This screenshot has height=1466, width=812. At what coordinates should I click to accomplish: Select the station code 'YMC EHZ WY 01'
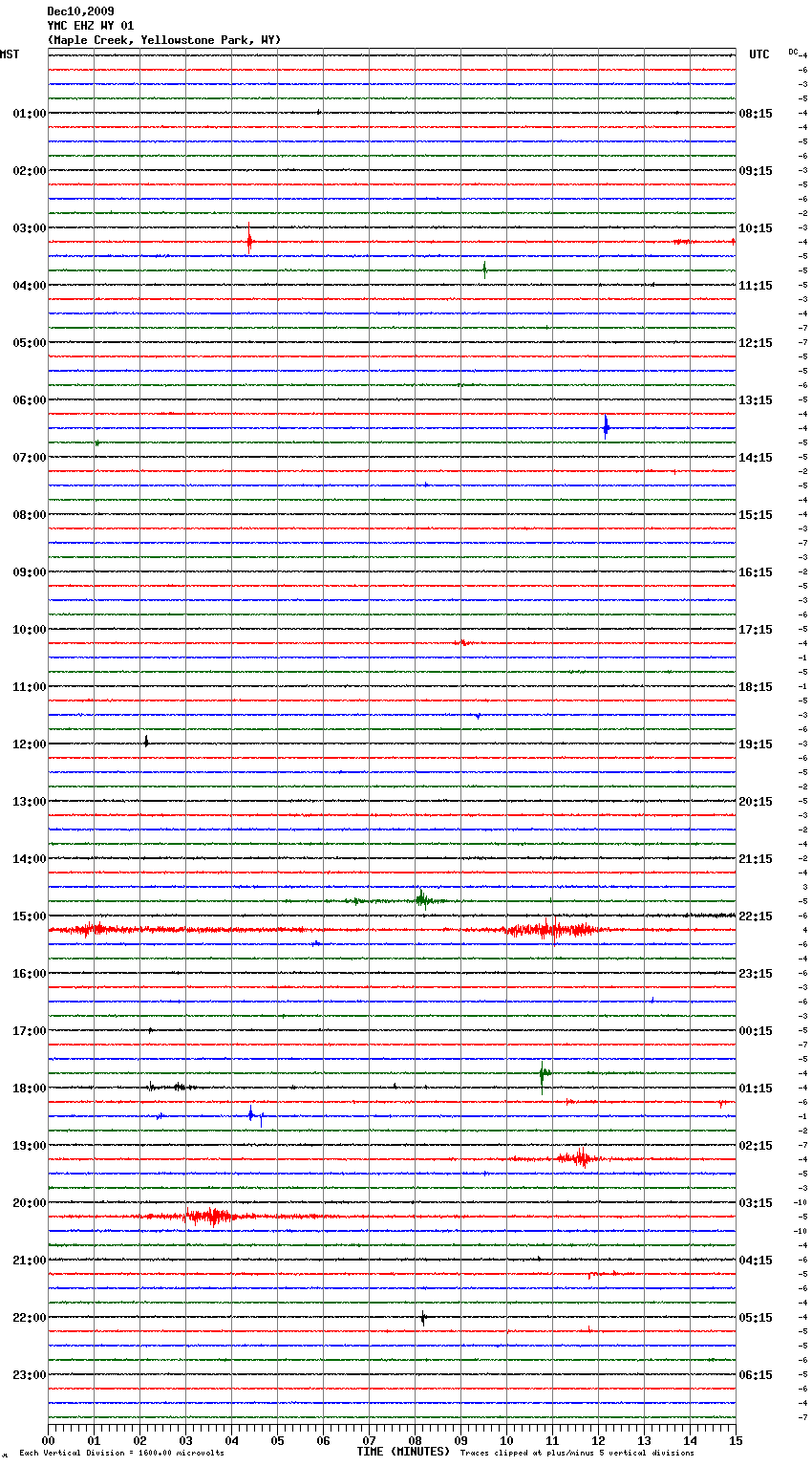point(91,26)
